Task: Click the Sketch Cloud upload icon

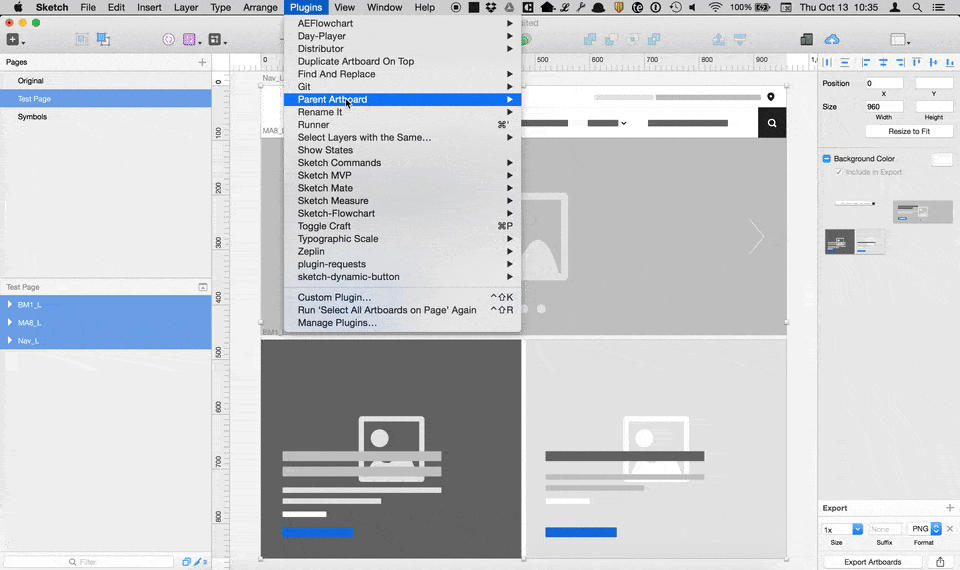Action: click(x=831, y=40)
